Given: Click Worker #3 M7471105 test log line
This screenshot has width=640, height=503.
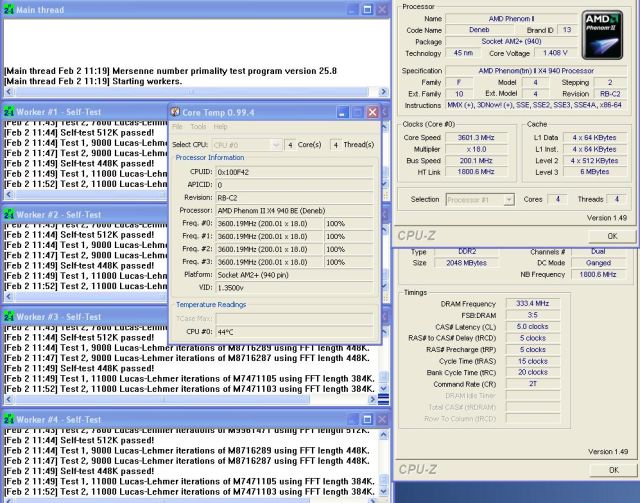Looking at the screenshot, I should (x=189, y=379).
